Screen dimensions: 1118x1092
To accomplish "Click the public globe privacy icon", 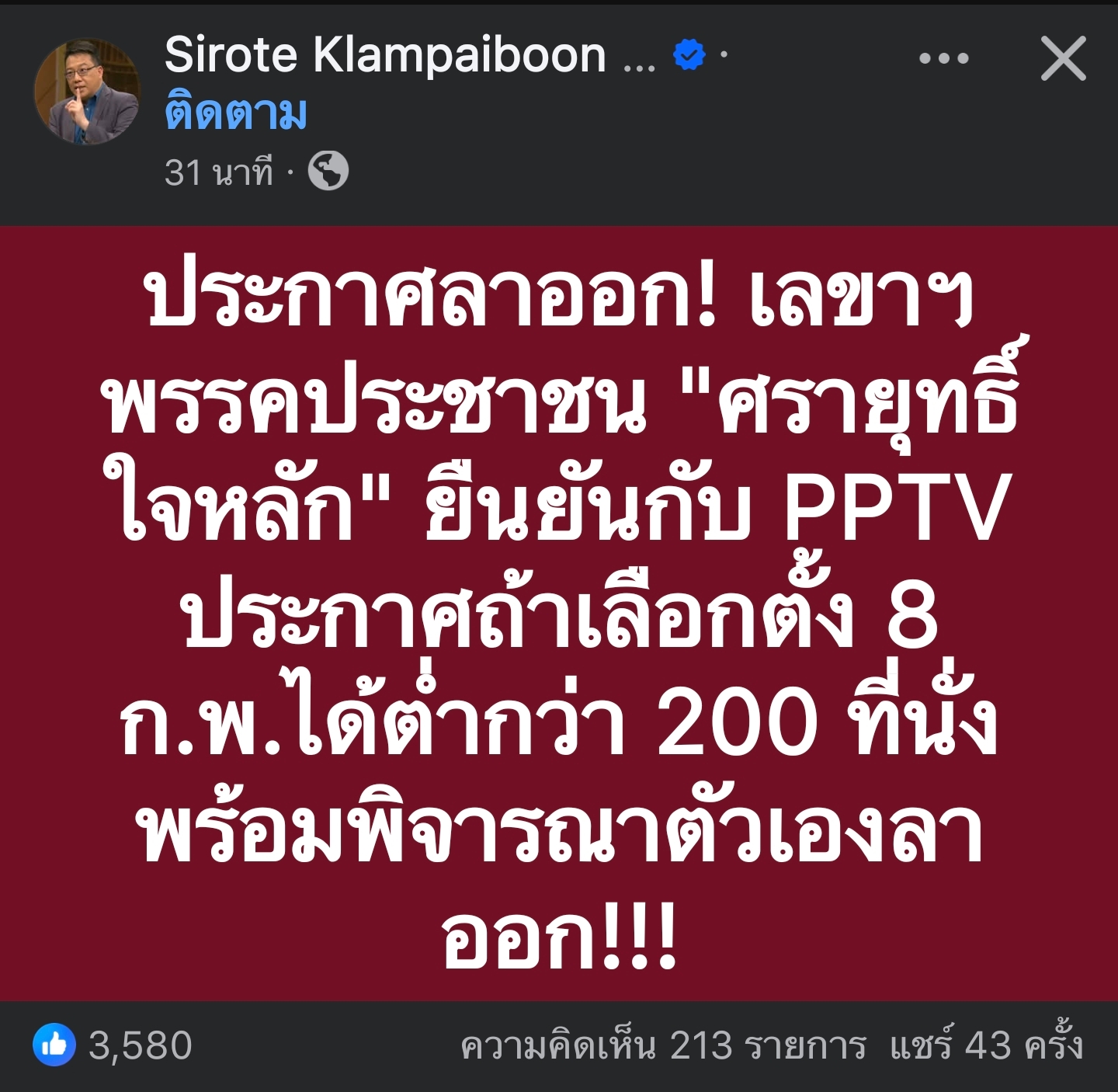I will tap(328, 172).
